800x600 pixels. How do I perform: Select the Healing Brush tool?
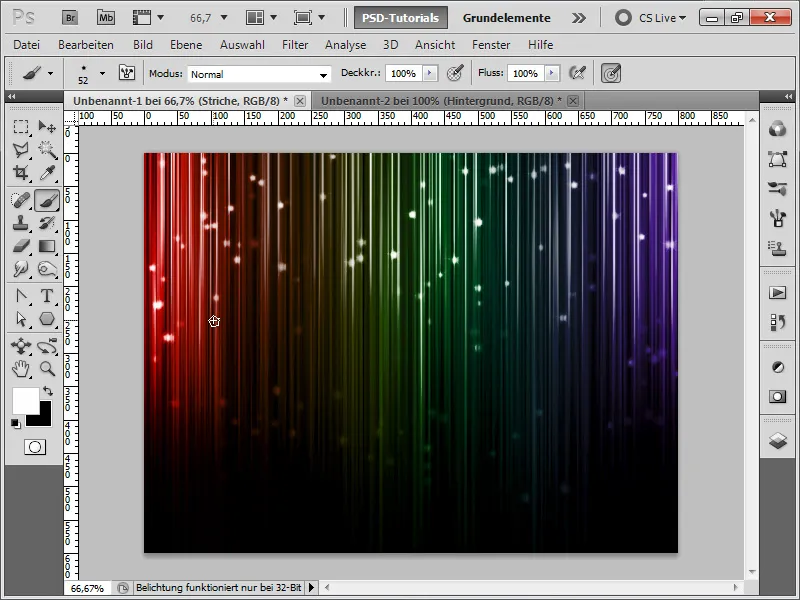[x=21, y=200]
